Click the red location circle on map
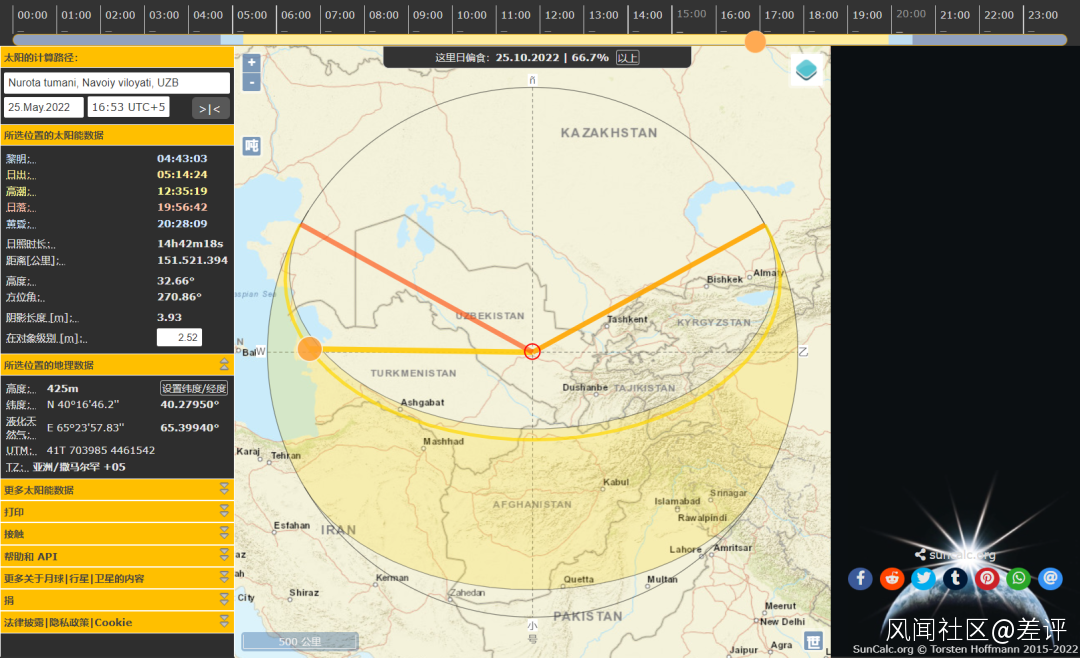This screenshot has height=658, width=1080. click(x=532, y=351)
